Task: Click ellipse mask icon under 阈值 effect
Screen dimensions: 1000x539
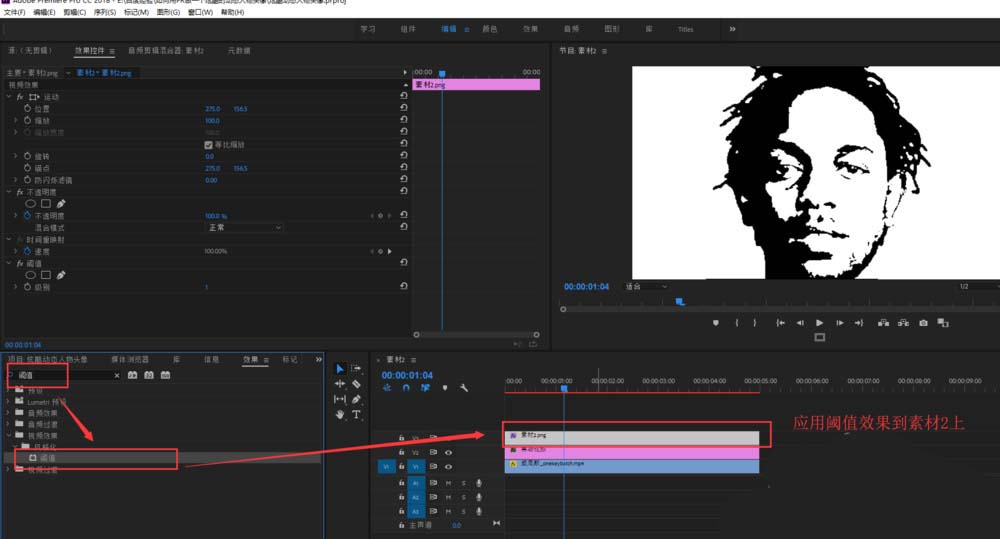Action: click(31, 275)
